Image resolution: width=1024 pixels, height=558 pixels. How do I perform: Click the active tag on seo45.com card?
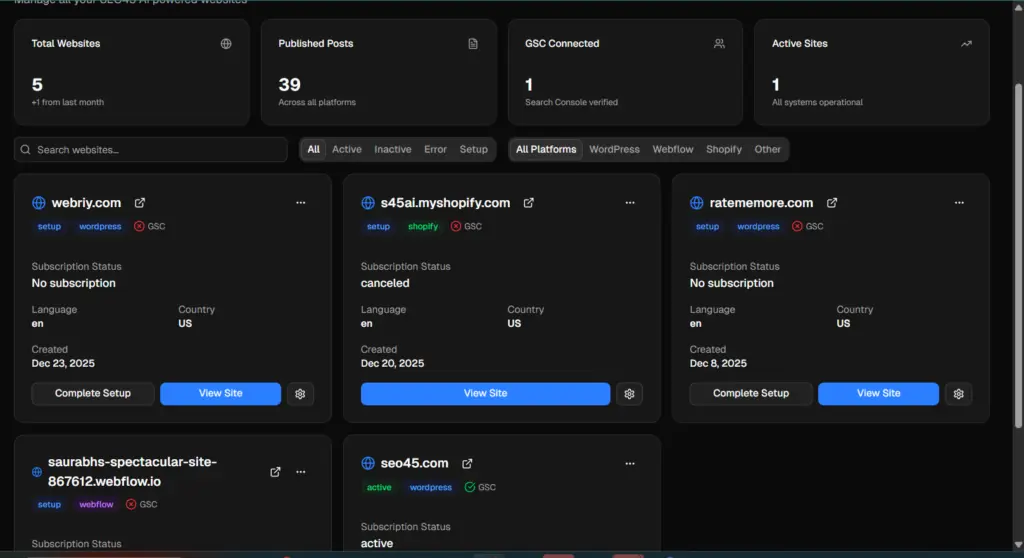tap(379, 487)
